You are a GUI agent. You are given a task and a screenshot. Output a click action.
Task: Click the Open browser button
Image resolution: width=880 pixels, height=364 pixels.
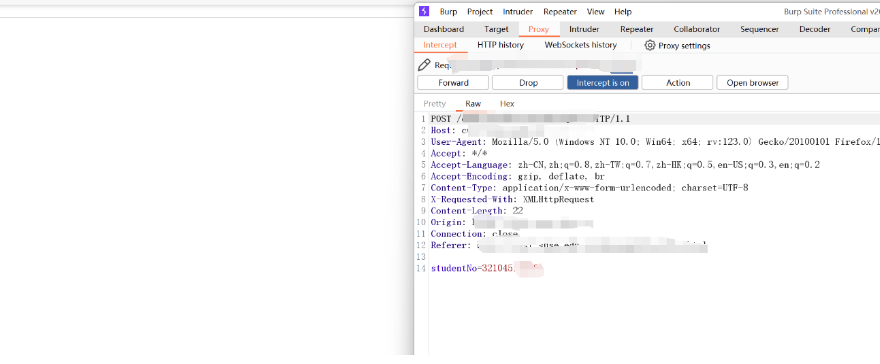752,83
